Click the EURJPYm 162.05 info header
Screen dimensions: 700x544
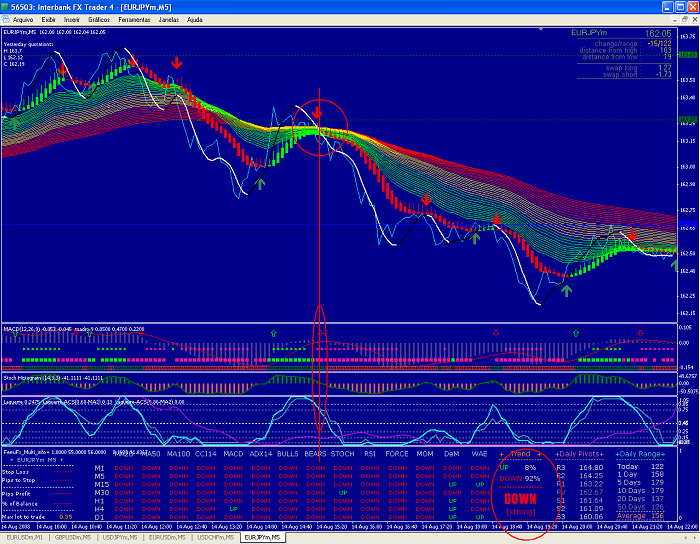[621, 33]
